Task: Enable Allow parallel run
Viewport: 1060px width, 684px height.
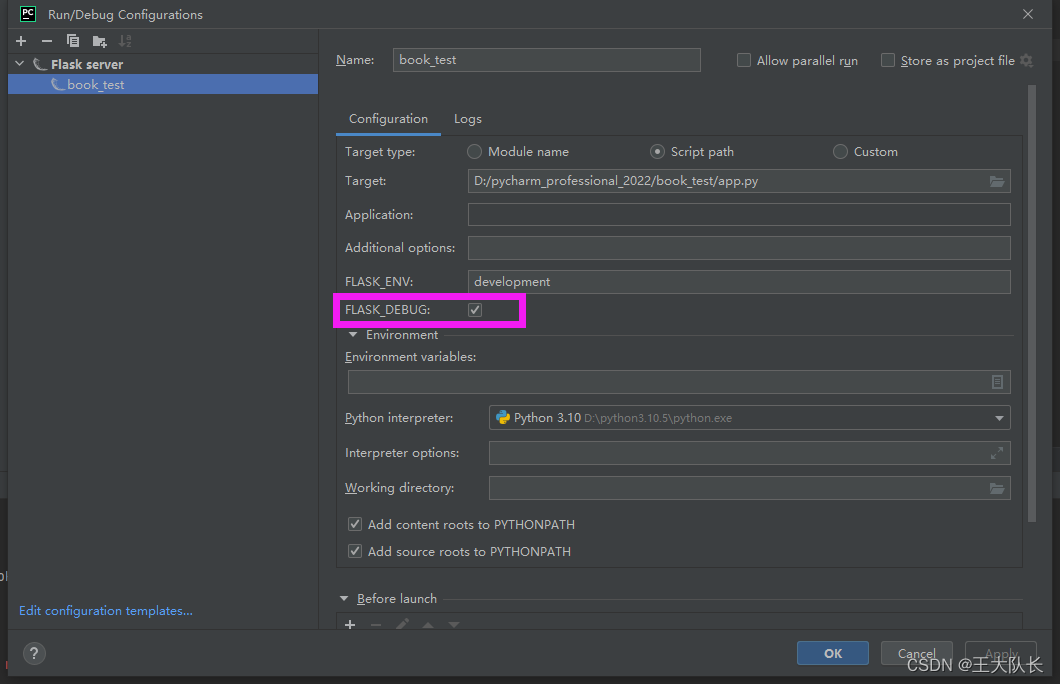Action: [x=744, y=60]
